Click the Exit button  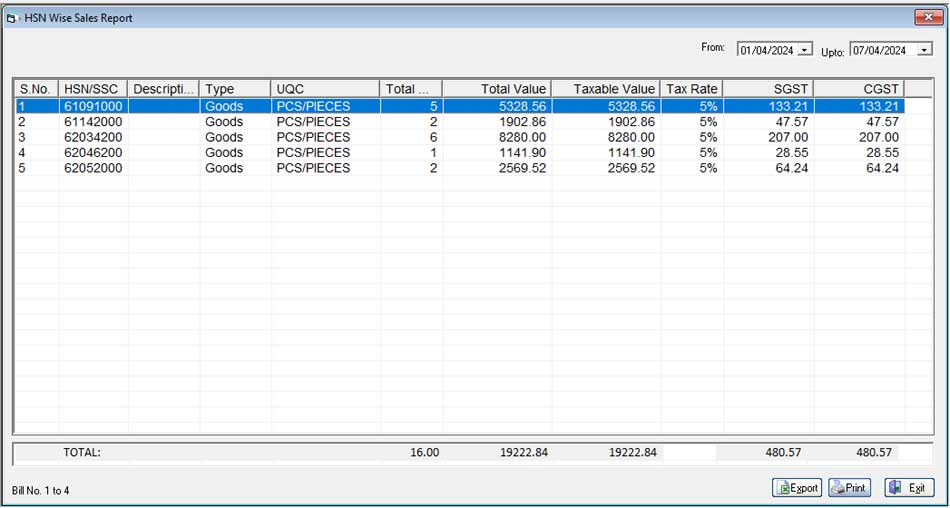tap(909, 488)
